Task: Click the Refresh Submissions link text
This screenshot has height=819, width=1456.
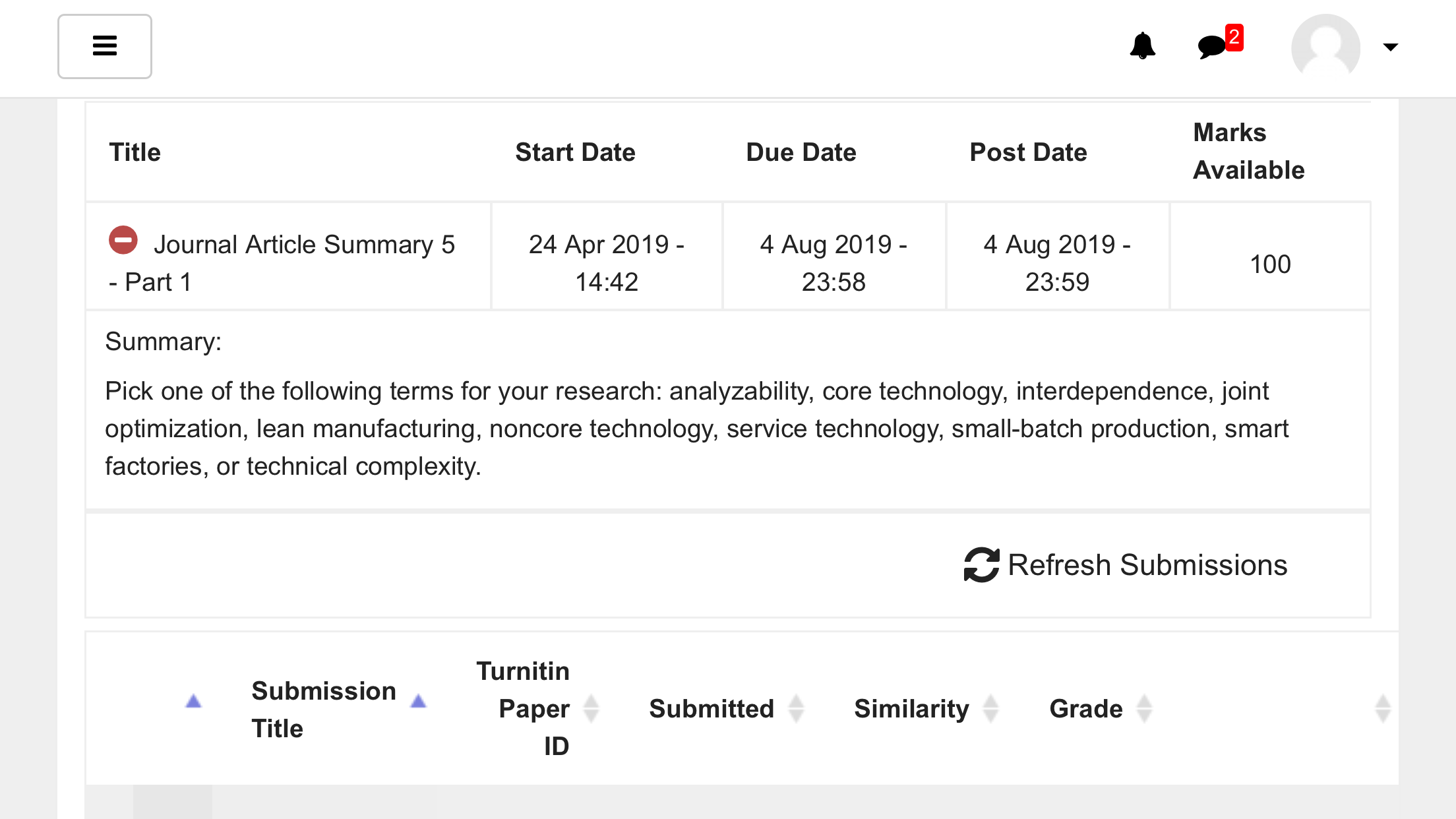Action: coord(1147,565)
